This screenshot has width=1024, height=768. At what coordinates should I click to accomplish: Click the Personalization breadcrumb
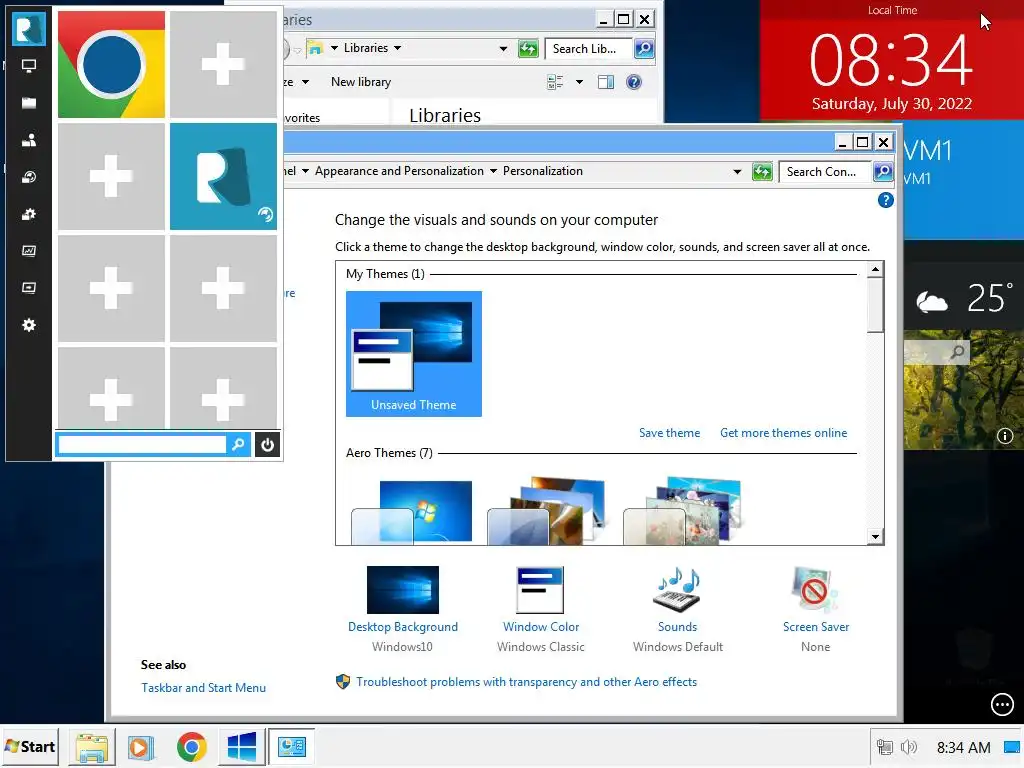543,171
